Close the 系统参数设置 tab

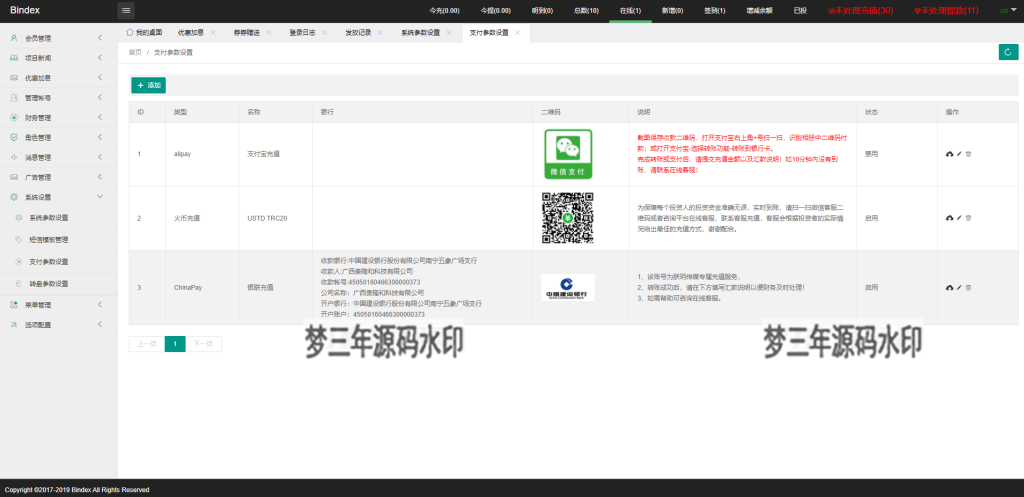(449, 33)
